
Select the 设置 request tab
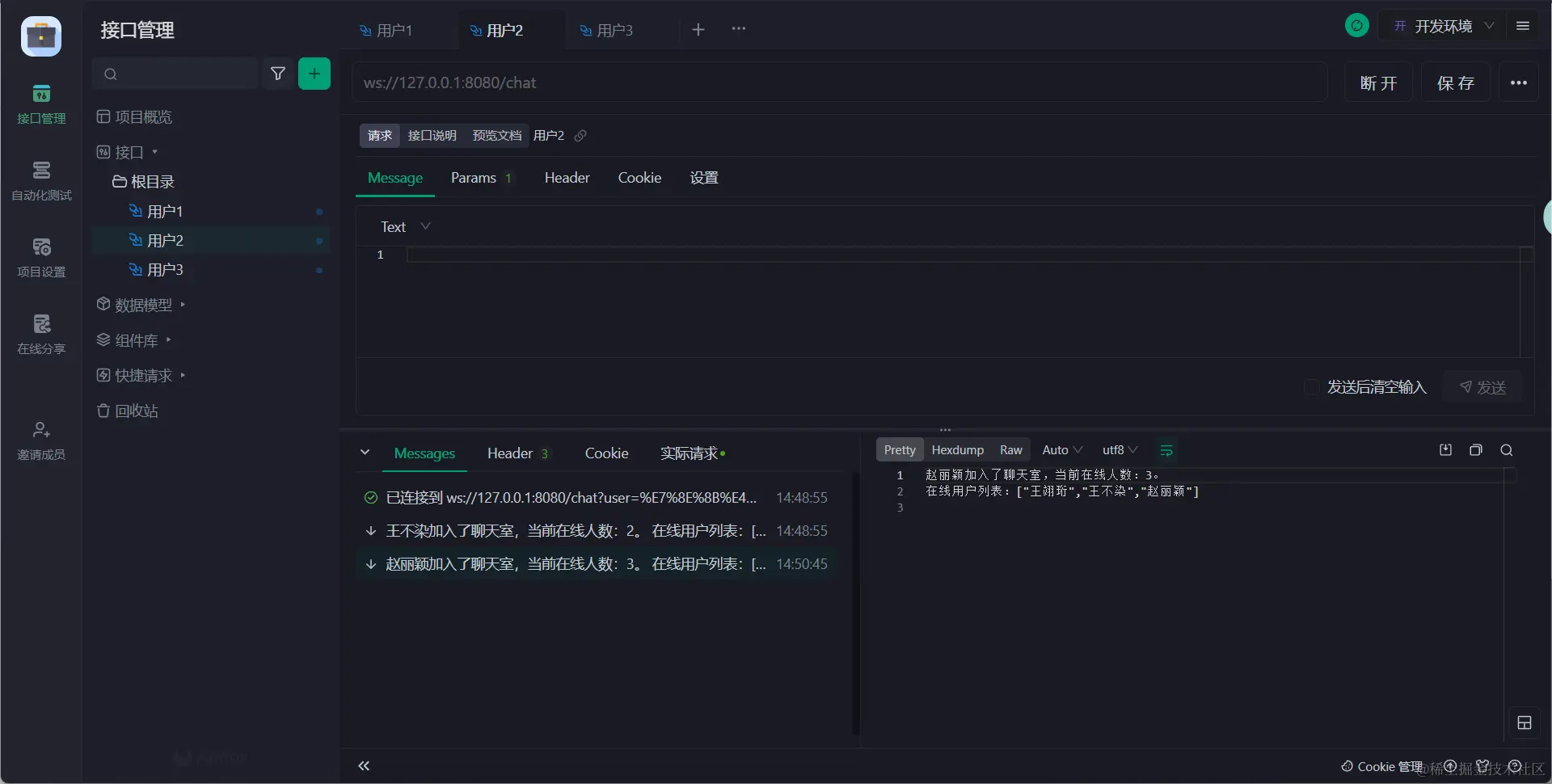[x=704, y=178]
